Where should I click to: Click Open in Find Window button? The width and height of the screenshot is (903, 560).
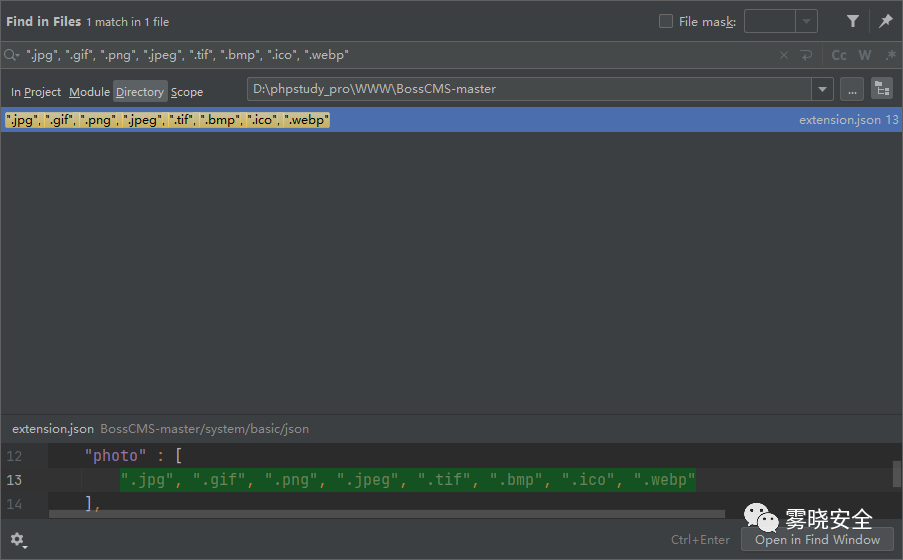[x=817, y=540]
